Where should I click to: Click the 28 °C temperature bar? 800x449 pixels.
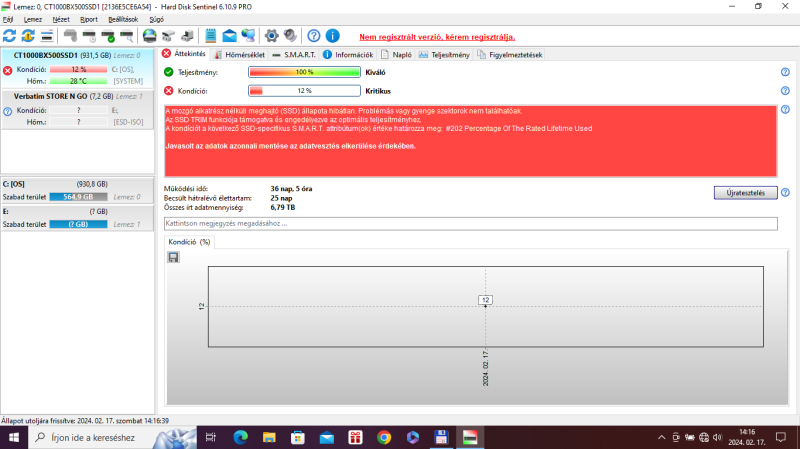(x=78, y=81)
